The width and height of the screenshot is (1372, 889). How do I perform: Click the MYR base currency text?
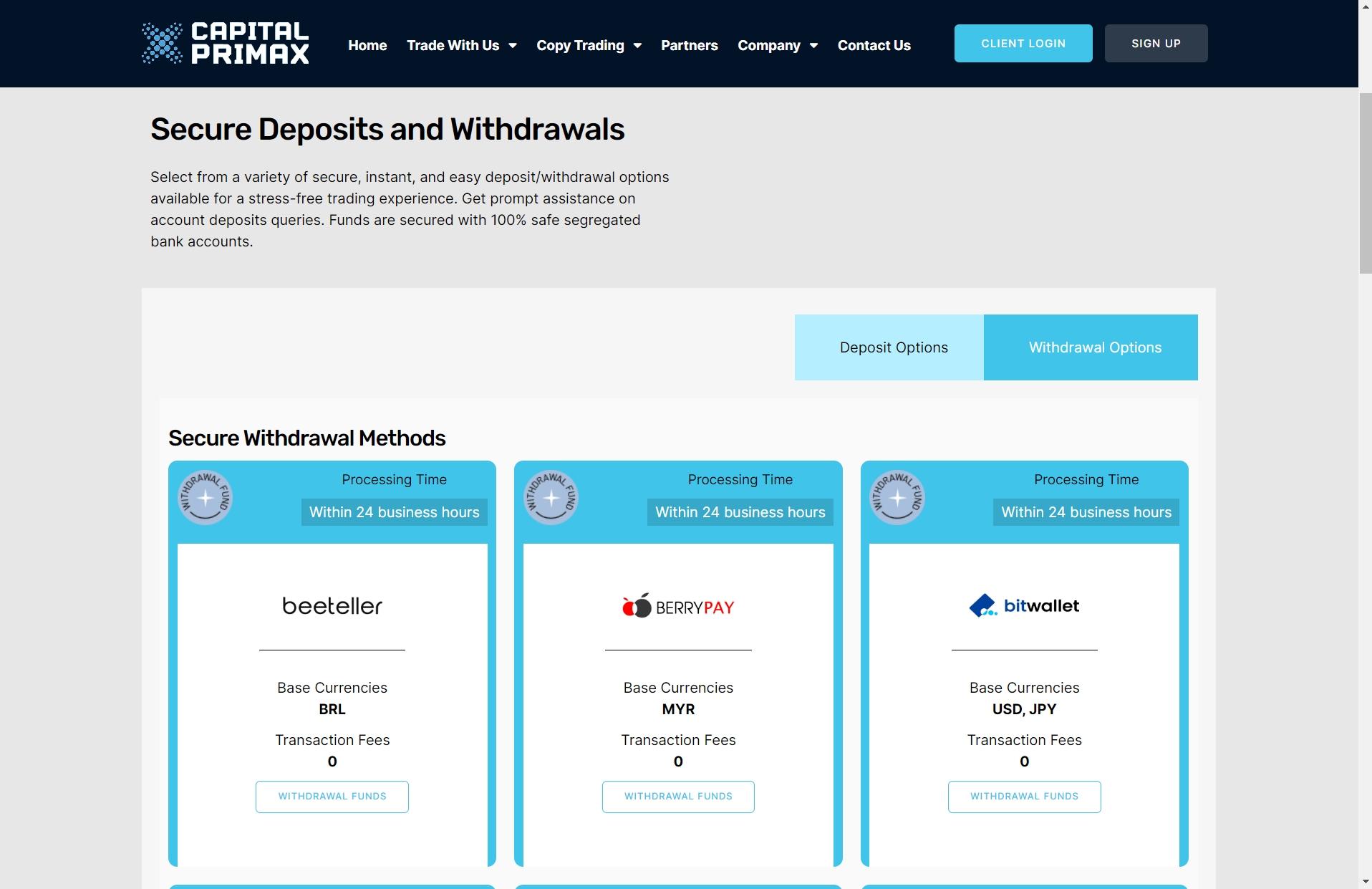(x=678, y=709)
